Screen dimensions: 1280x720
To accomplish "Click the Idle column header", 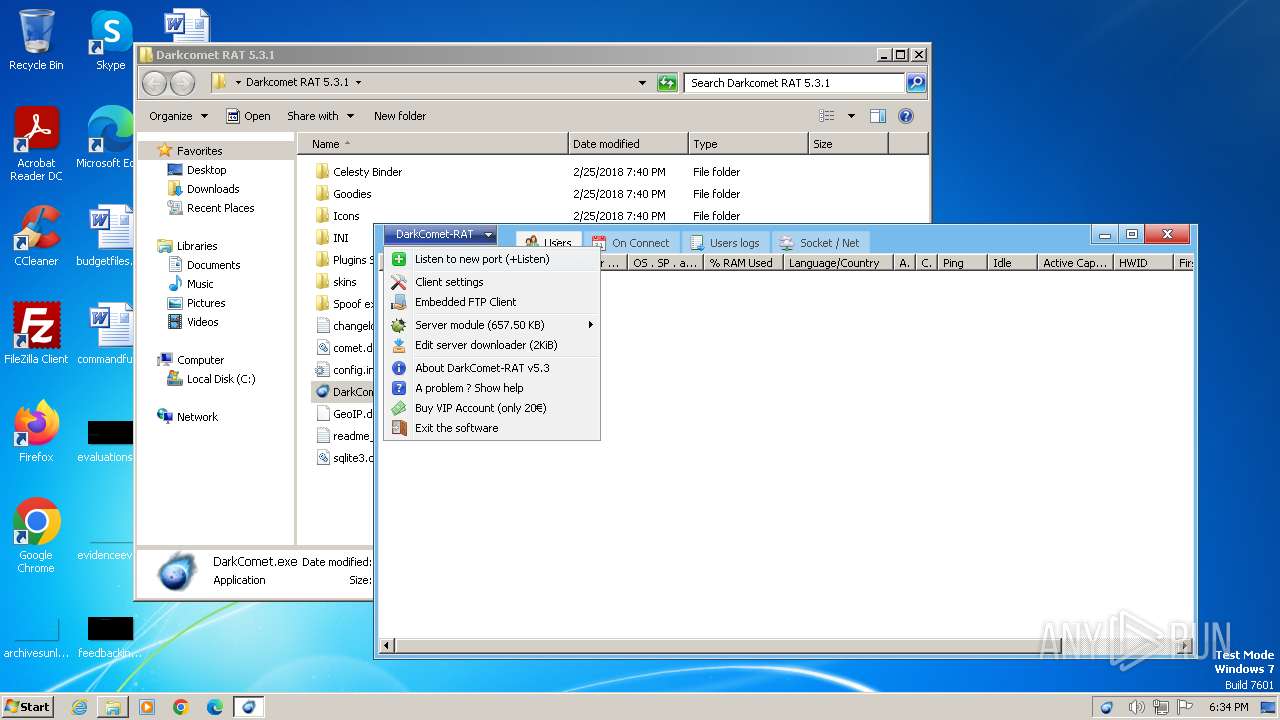I will [1010, 263].
